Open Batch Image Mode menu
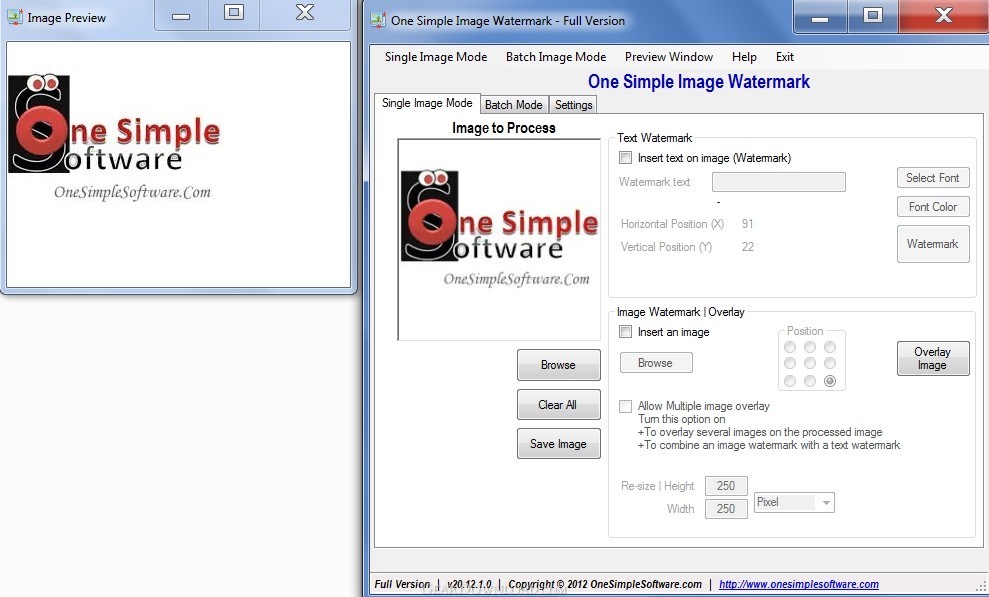Viewport: 989px width, 597px height. coord(556,57)
